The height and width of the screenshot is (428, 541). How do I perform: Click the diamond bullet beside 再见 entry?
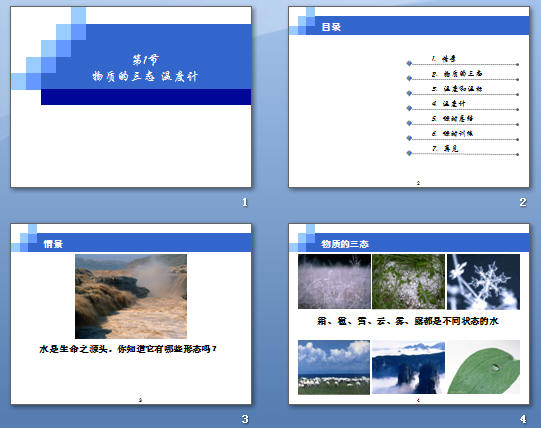tap(409, 153)
